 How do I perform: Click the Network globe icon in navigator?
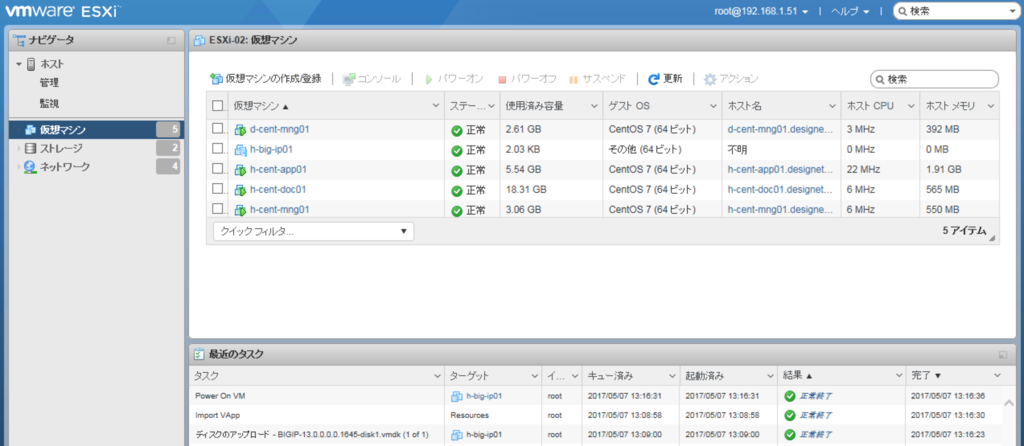coord(30,167)
